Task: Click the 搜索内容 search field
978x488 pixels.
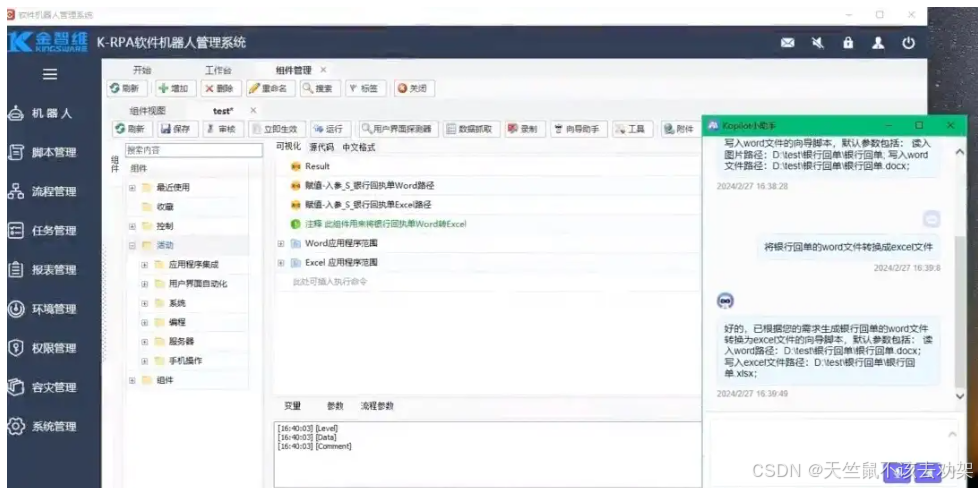Action: click(194, 150)
